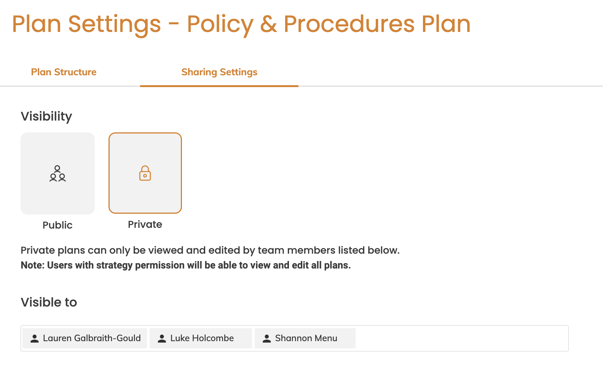Click empty space in Visible to field
The height and width of the screenshot is (375, 603).
pos(461,338)
